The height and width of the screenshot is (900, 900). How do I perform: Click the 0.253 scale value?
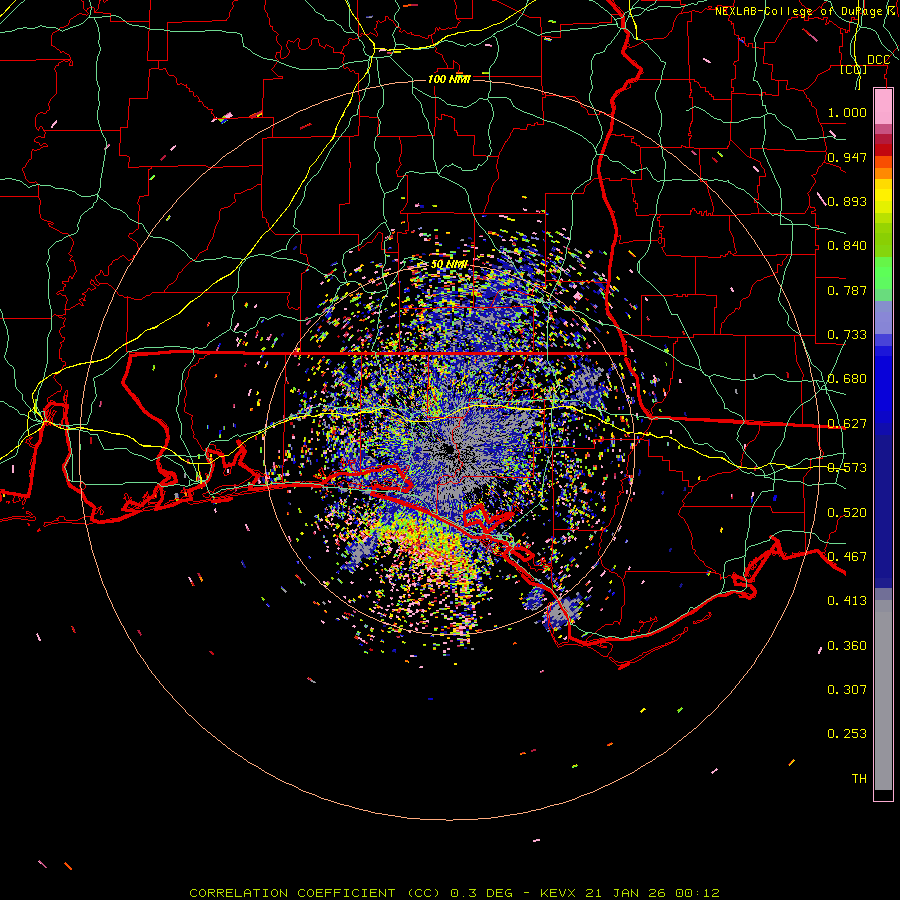847,734
